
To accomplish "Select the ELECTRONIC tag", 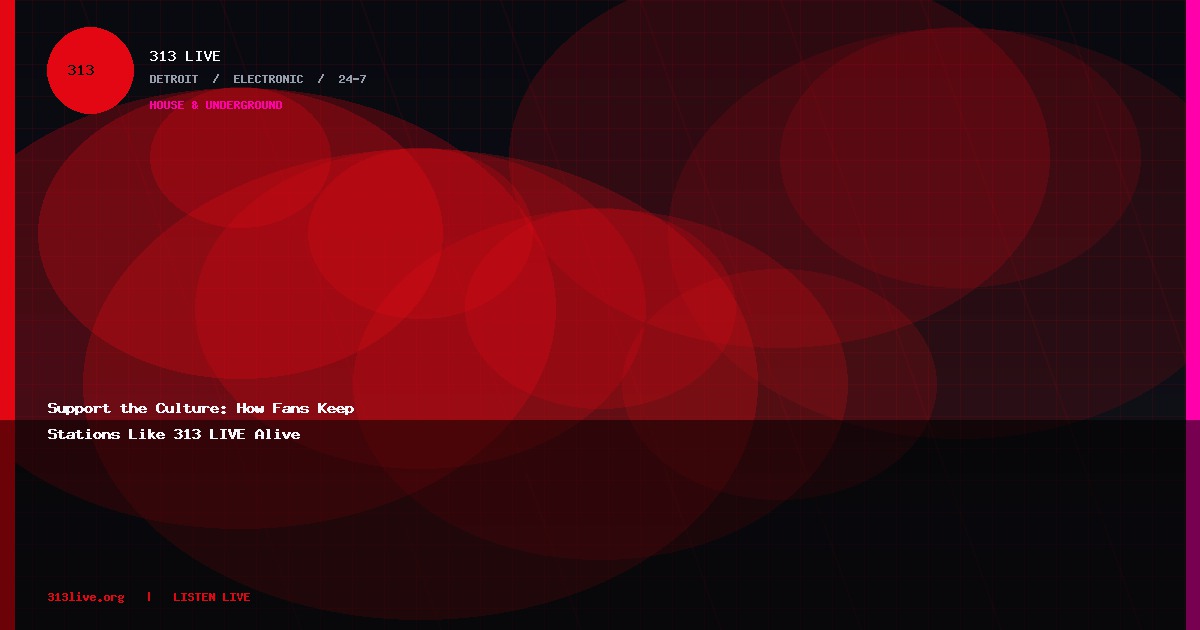I will [268, 79].
